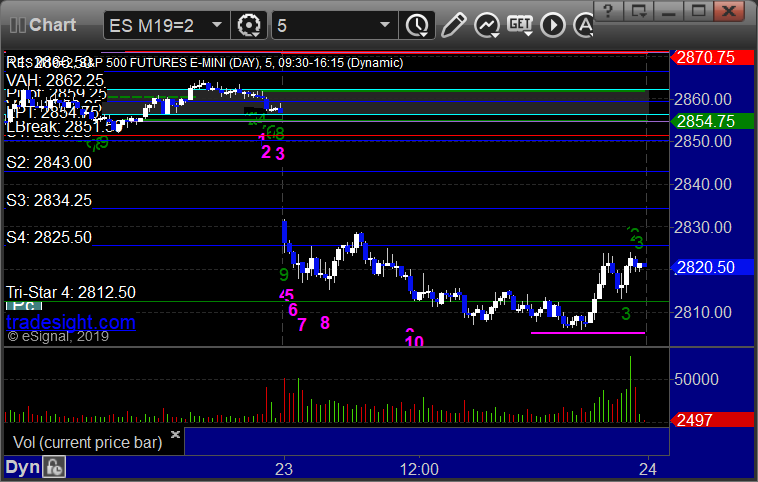The width and height of the screenshot is (758, 482).
Task: Expand the ES M19=2 symbol dropdown
Action: (217, 25)
